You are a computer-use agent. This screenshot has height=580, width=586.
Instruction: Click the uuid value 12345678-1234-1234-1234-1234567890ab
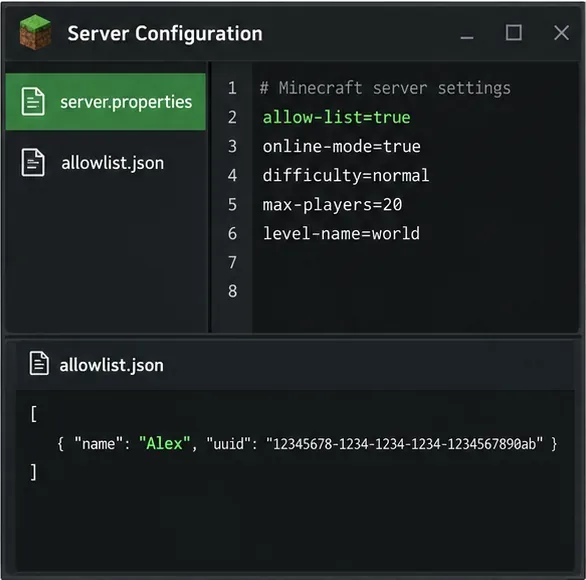(404, 444)
